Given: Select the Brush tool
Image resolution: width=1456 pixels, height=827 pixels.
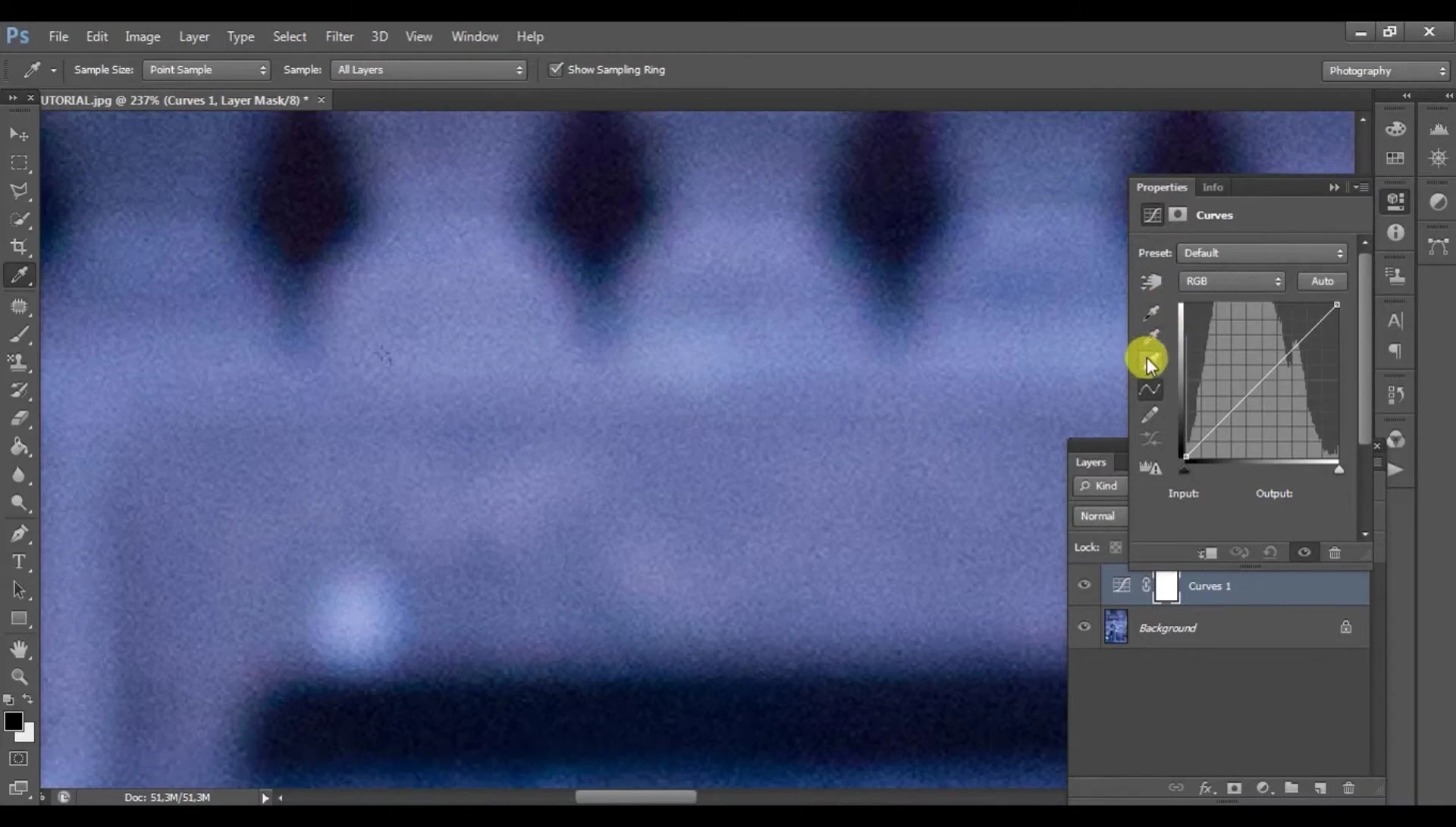Looking at the screenshot, I should pyautogui.click(x=19, y=334).
